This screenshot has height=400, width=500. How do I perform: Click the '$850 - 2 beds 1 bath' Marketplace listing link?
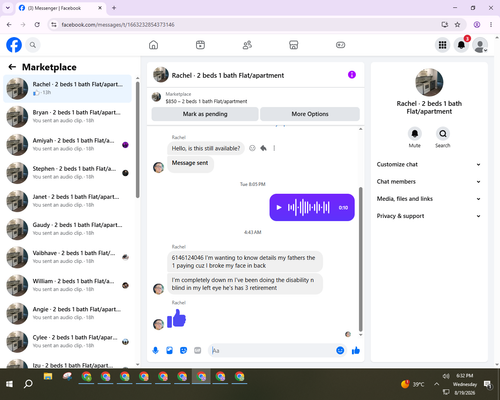[206, 101]
